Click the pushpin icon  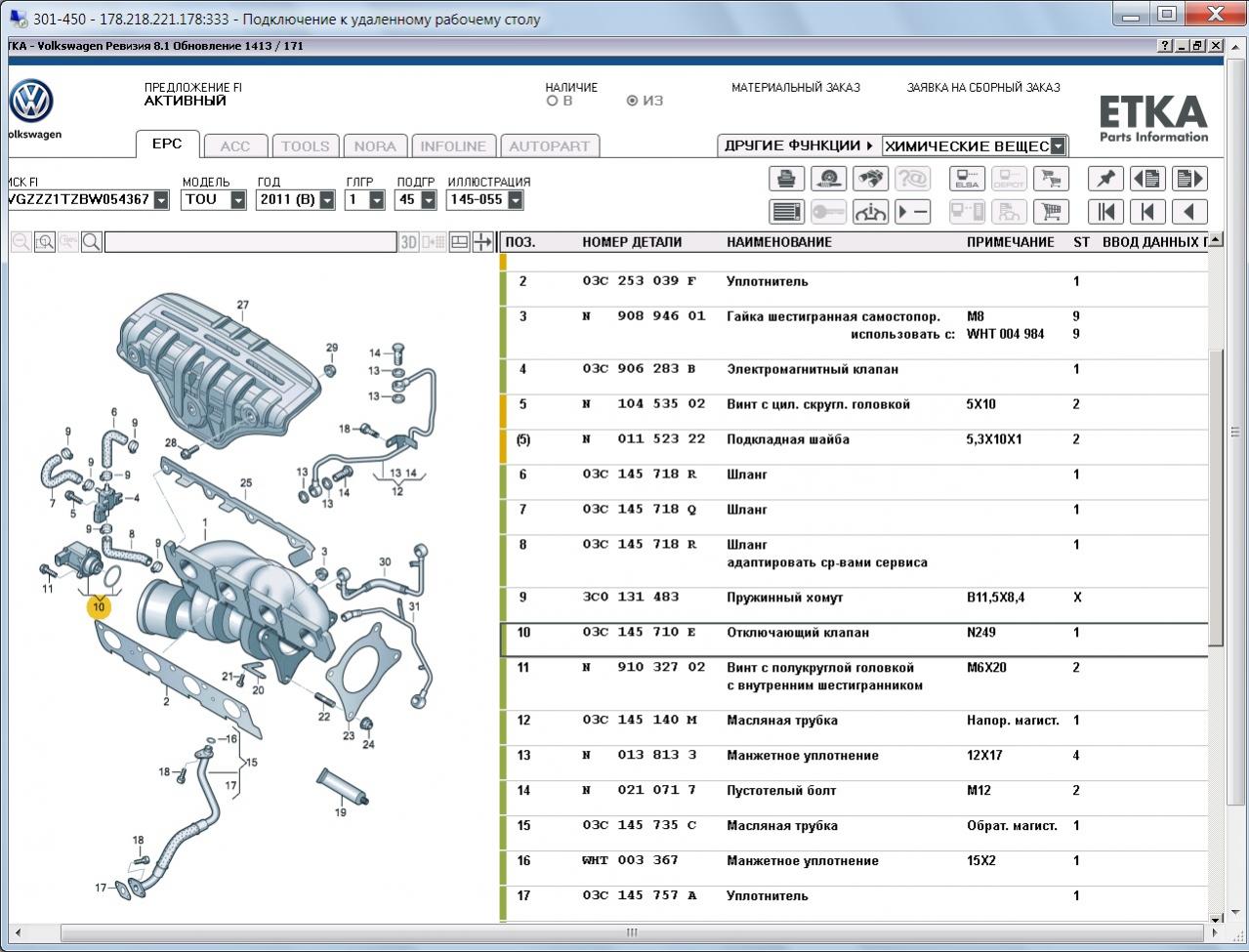(x=1105, y=179)
